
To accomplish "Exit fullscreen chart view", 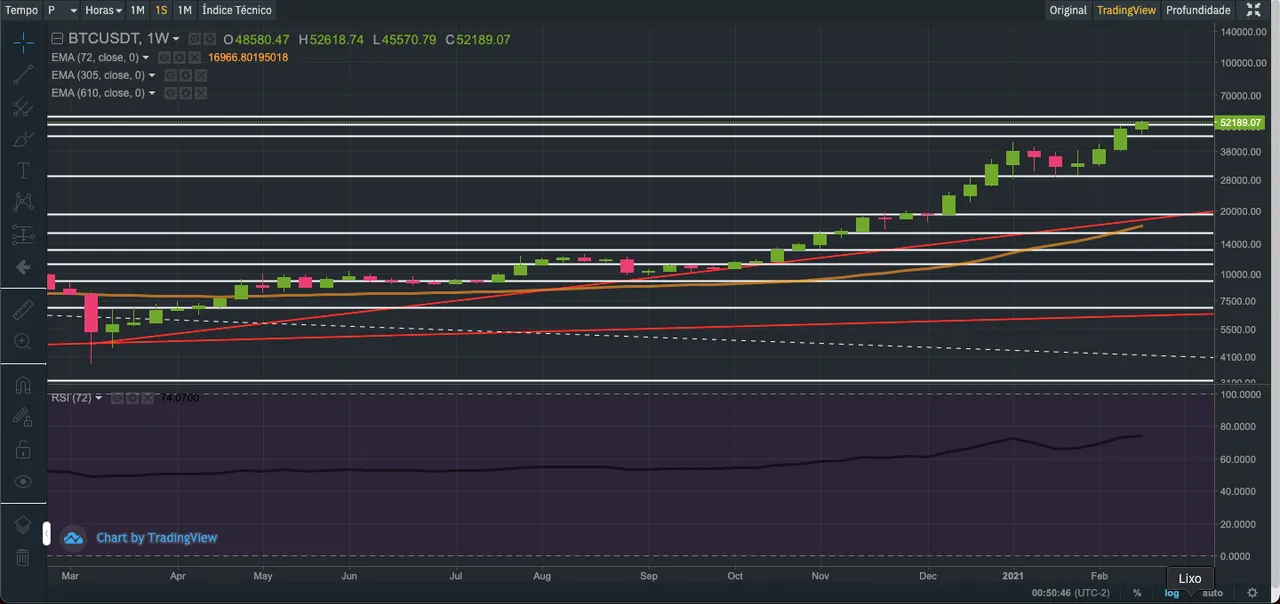I will point(1253,10).
